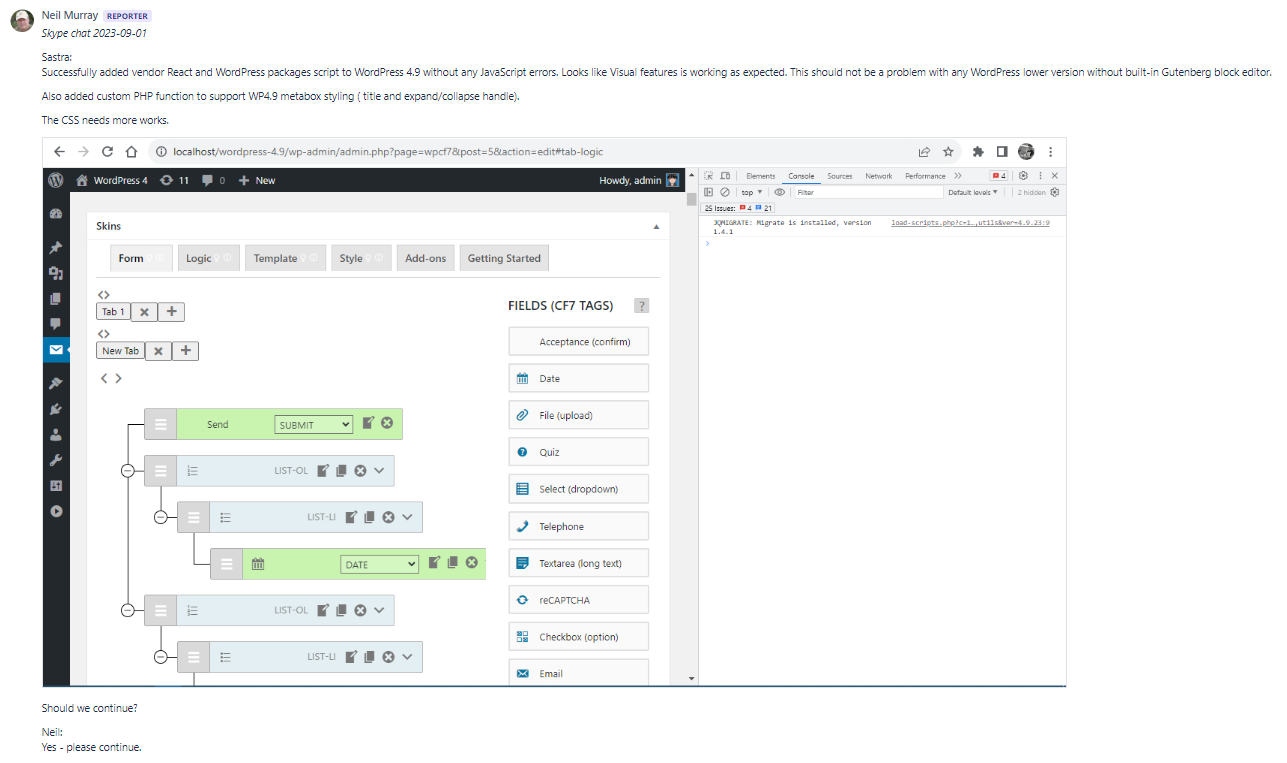Screen dimensions: 1287x763
Task: Click the Mail icon in WordPress sidebar
Action: pyautogui.click(x=56, y=350)
